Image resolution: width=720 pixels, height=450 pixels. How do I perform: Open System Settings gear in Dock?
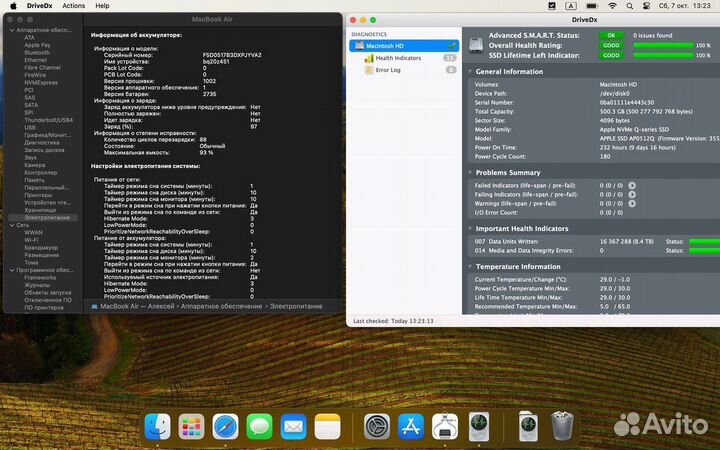(377, 427)
